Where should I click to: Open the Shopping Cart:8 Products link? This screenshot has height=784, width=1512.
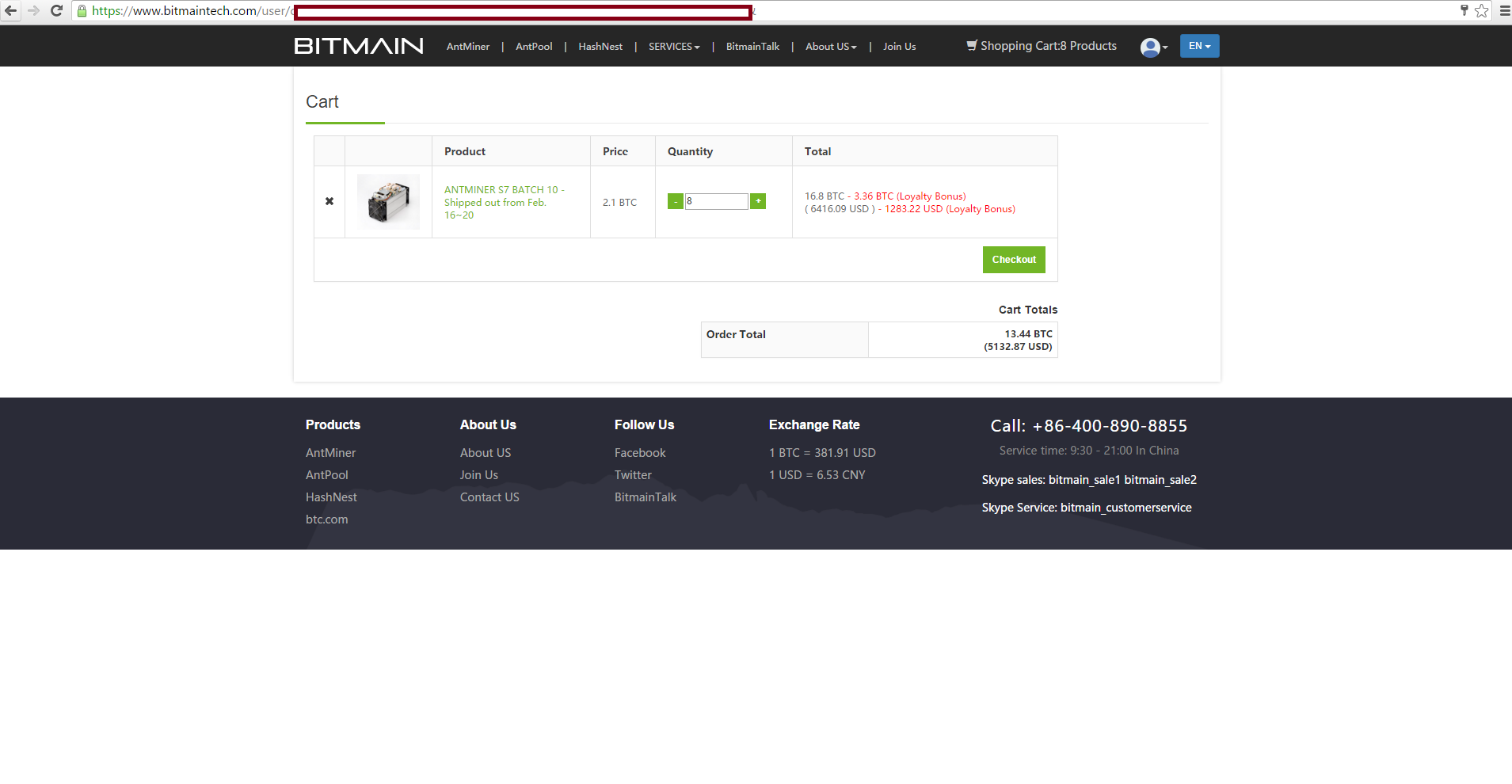coord(1042,46)
